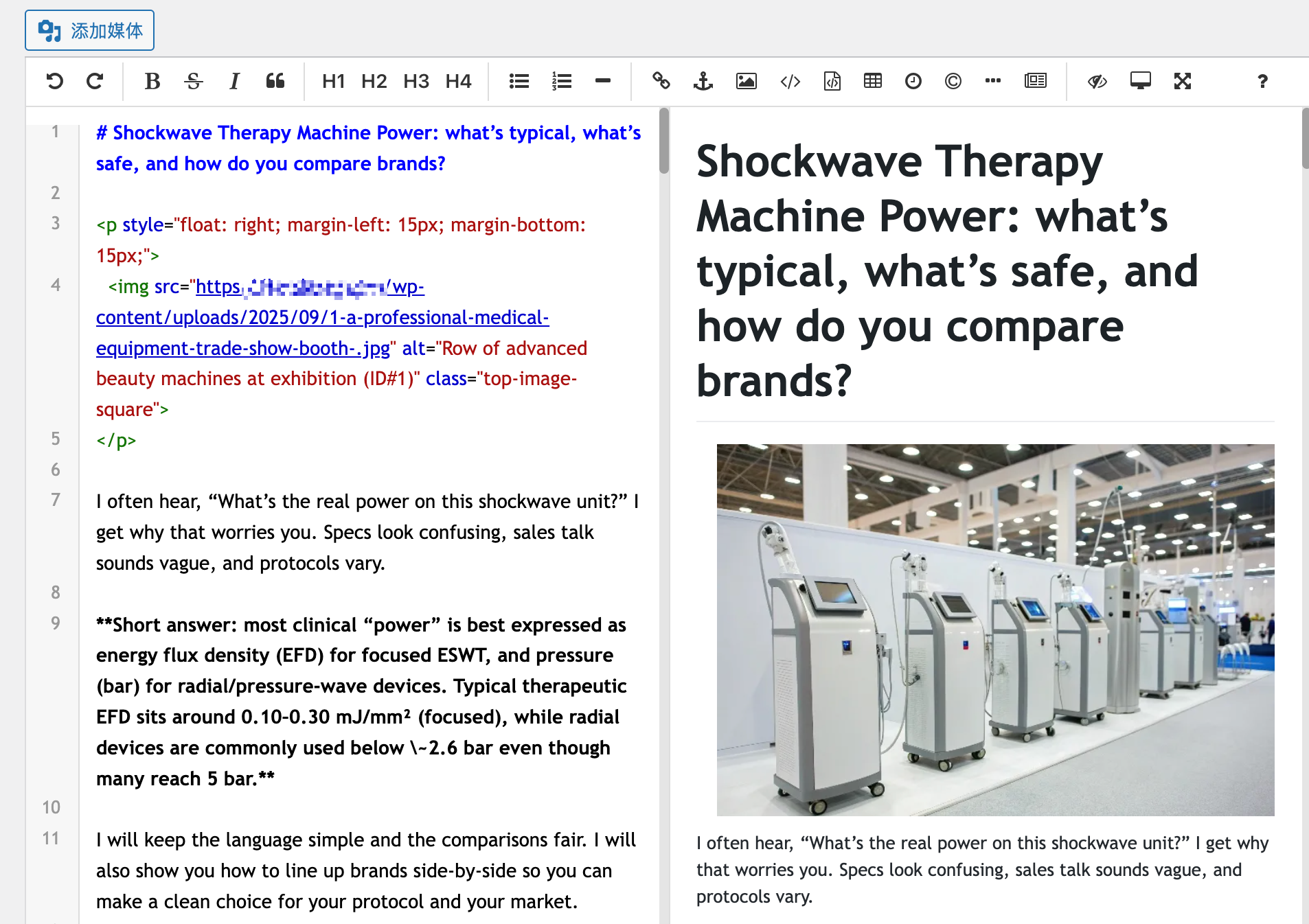Insert an ordered numbered list
1309x924 pixels.
coord(562,81)
